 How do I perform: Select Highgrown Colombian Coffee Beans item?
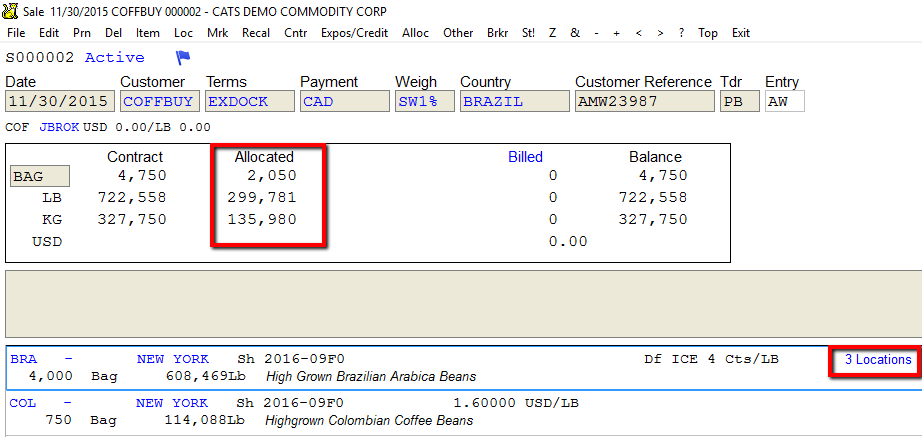pyautogui.click(x=369, y=421)
